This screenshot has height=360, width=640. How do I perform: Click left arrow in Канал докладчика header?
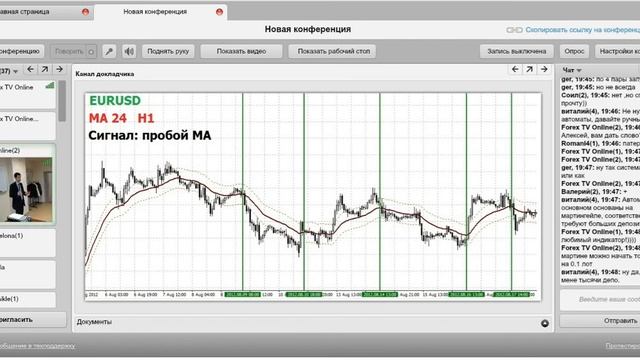(515, 70)
